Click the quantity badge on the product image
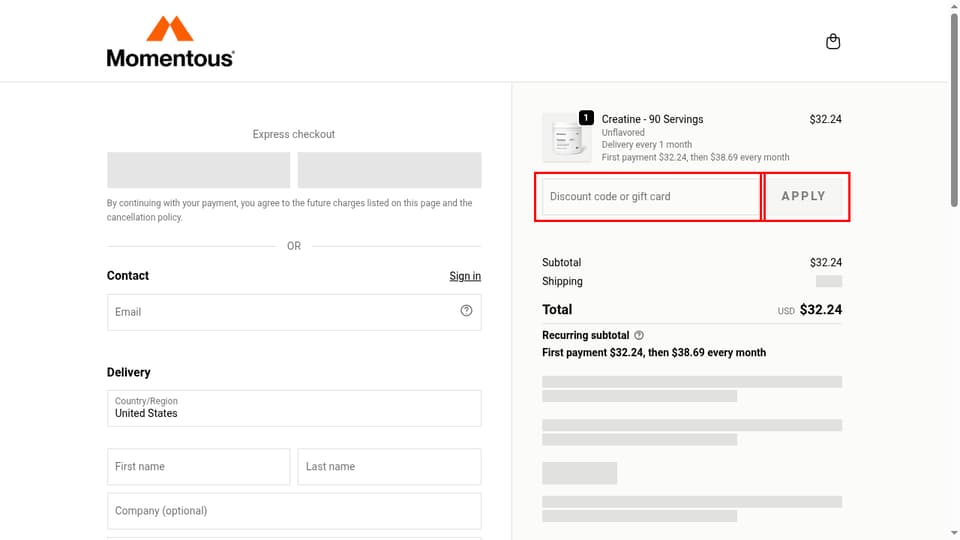Screen dimensions: 960x540 586,118
